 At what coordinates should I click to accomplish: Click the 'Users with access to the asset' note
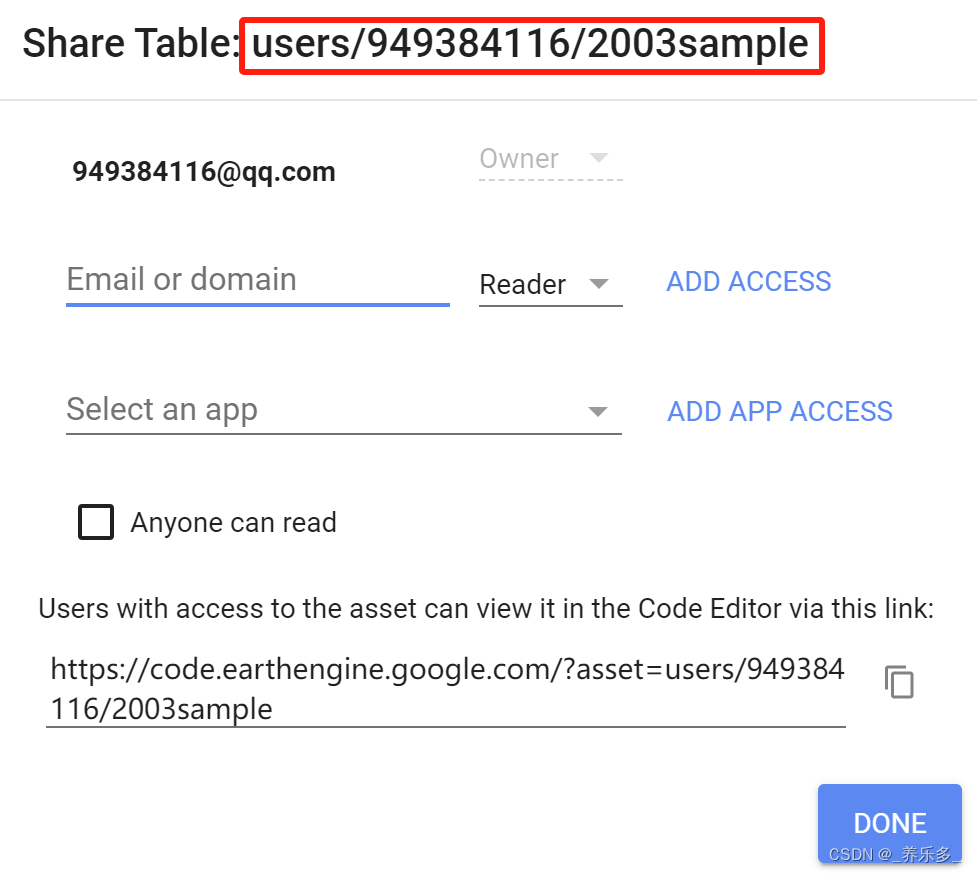(486, 608)
